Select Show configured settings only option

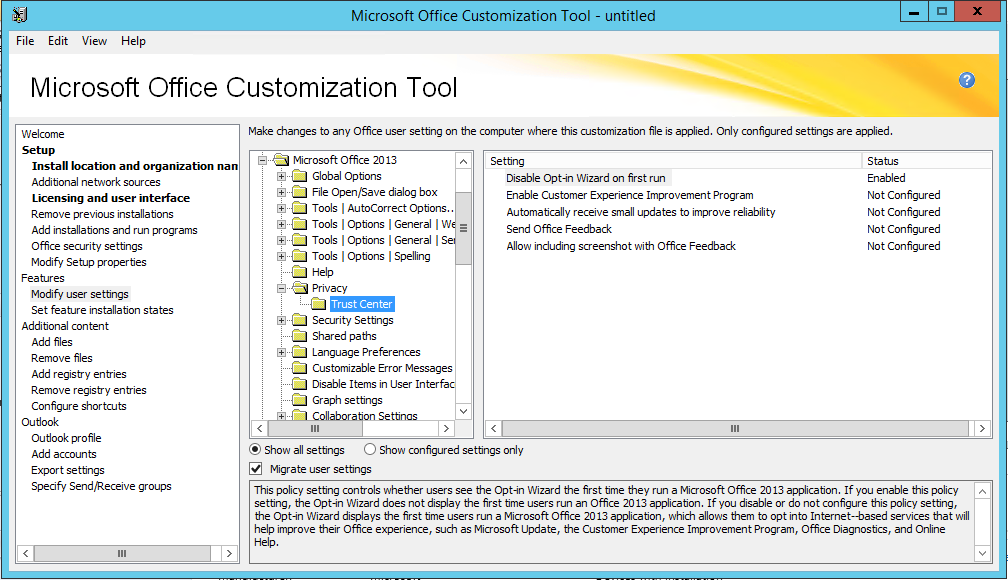click(x=370, y=450)
